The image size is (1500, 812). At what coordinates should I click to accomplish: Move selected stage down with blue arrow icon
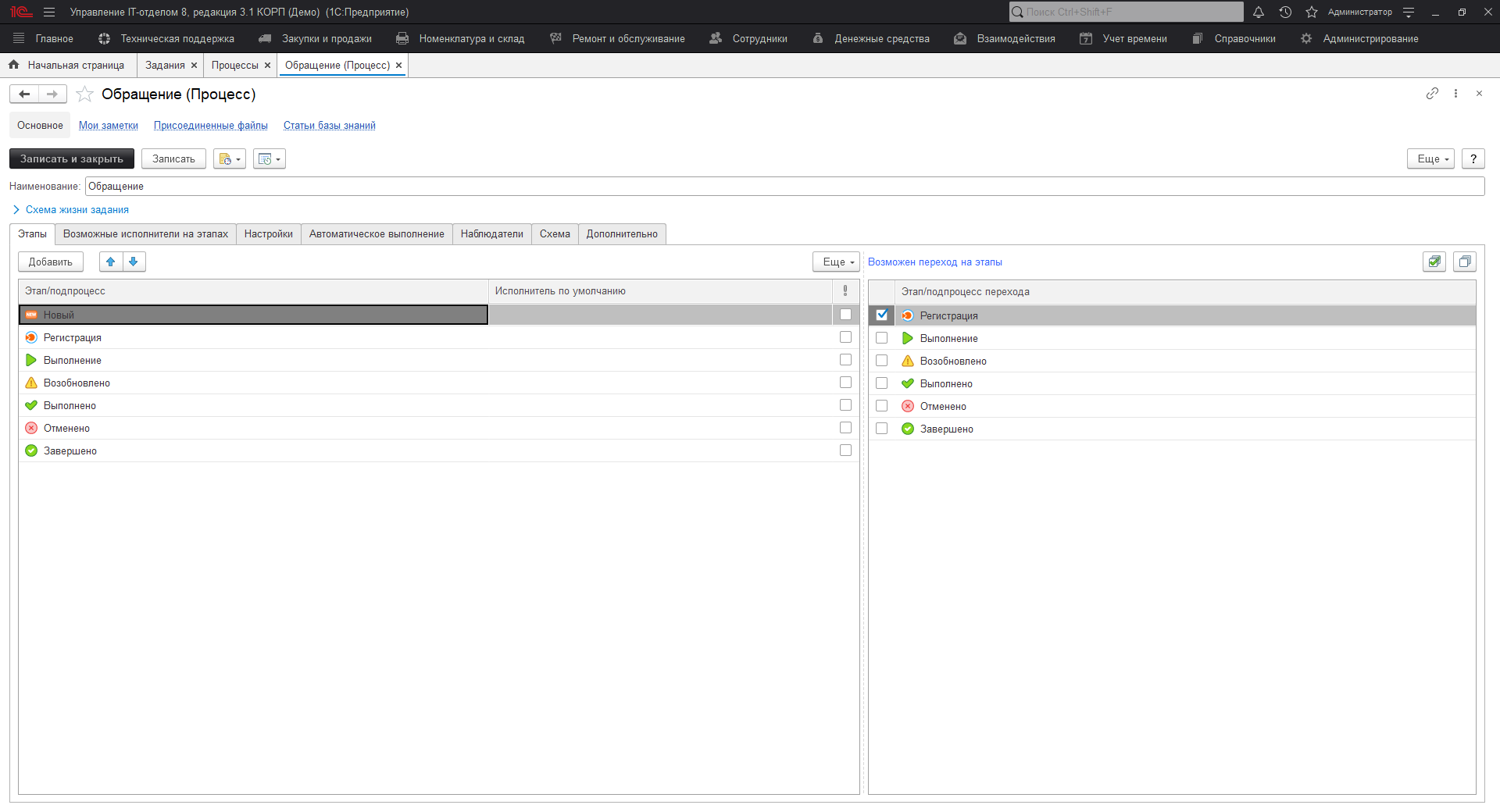click(x=134, y=262)
